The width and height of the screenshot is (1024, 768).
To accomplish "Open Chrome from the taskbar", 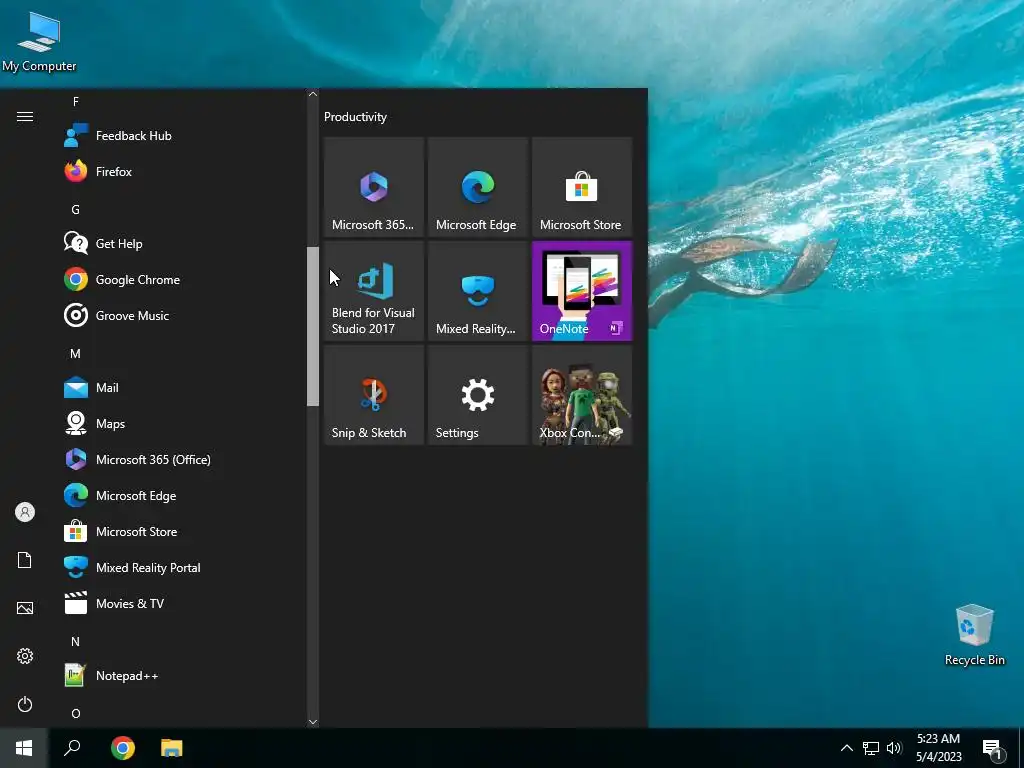I will click(123, 748).
